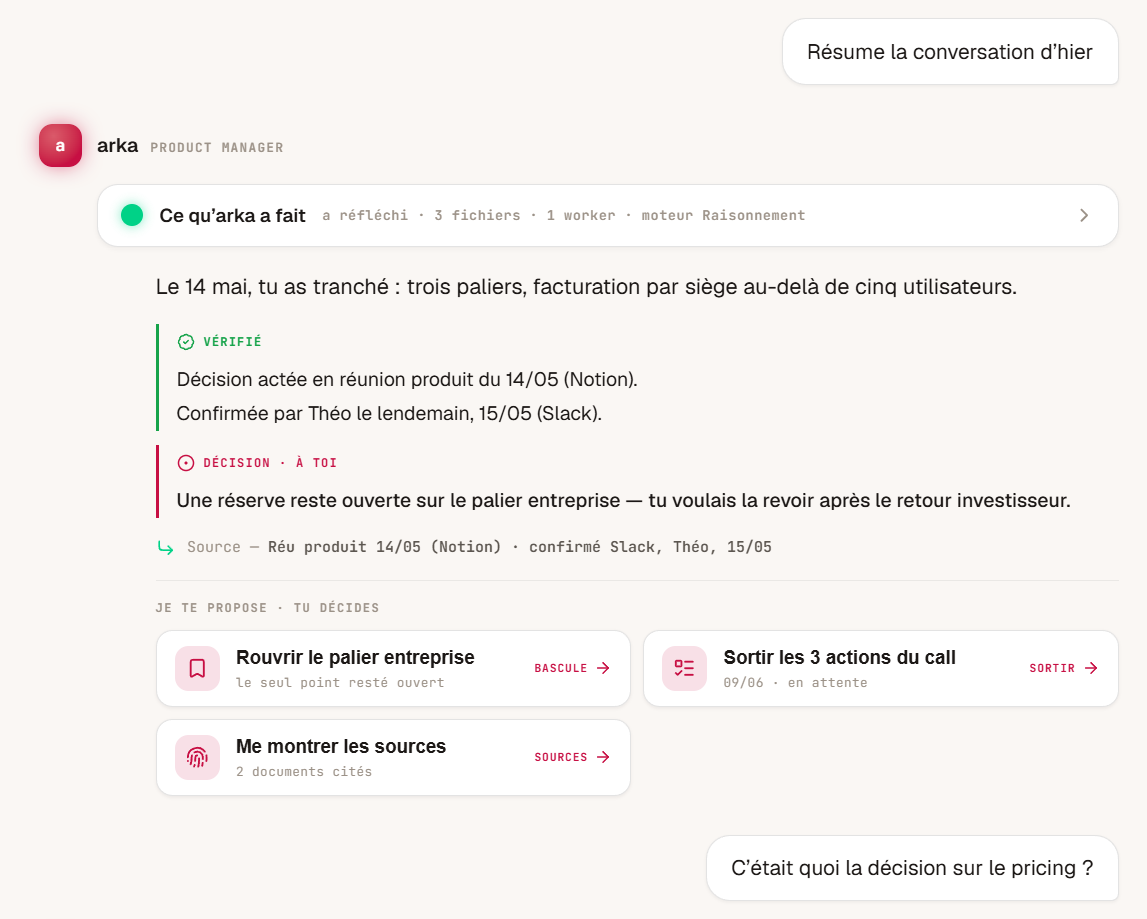Open the Sortir les 3 actions du call title

click(x=839, y=657)
